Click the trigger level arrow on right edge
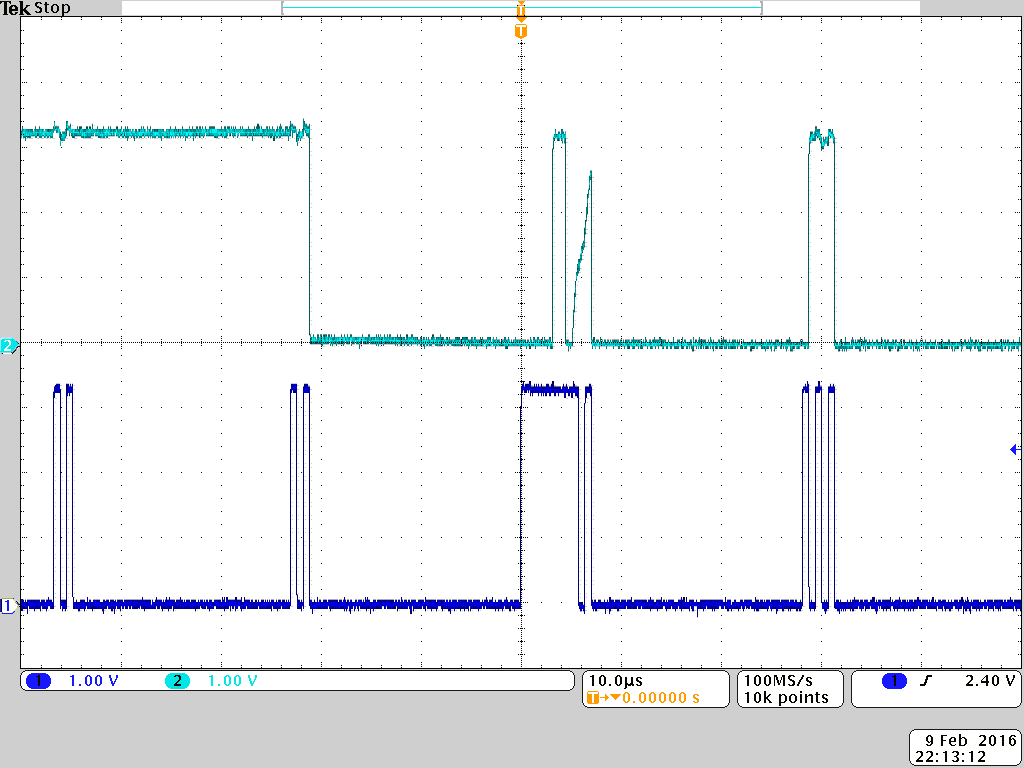Screen dimensions: 1024x768 pyautogui.click(x=1015, y=449)
